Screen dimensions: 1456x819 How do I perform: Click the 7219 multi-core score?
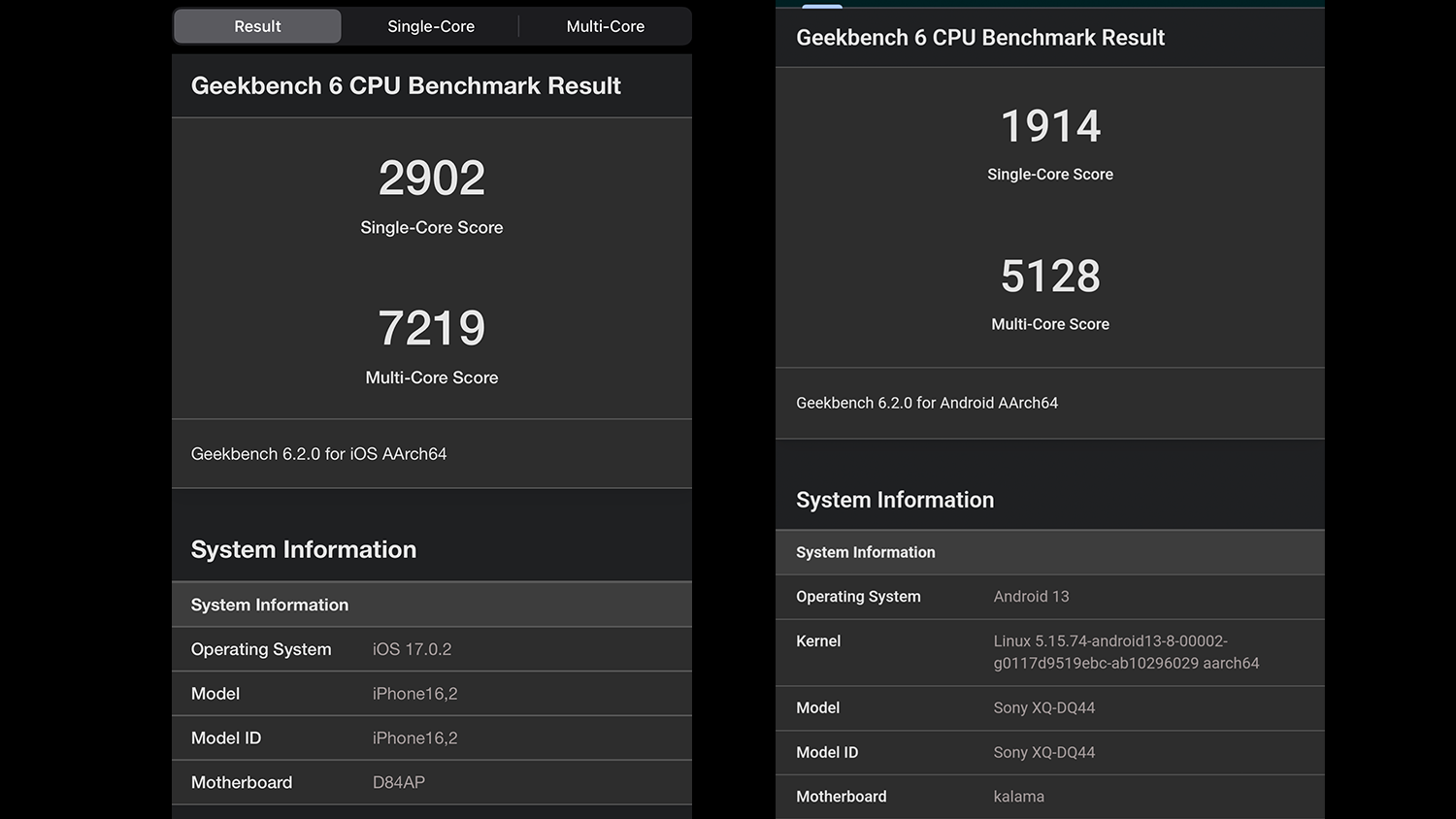click(431, 328)
